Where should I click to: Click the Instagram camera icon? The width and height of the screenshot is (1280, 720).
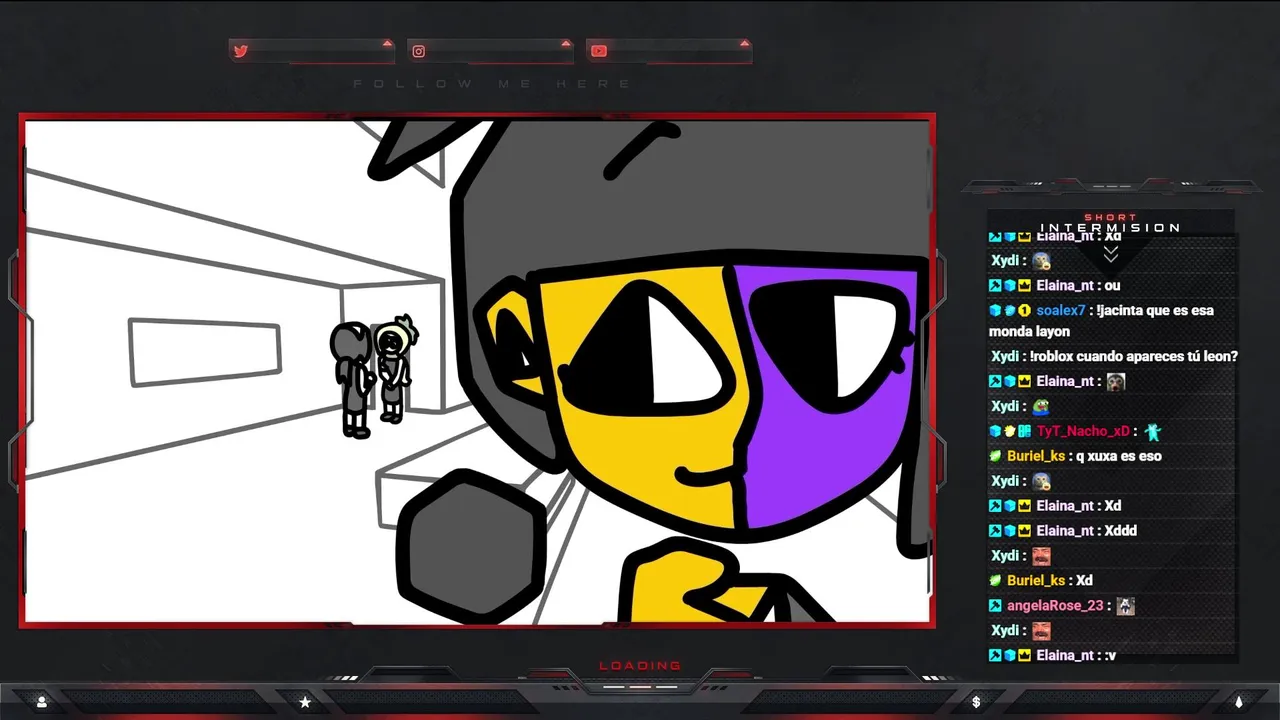[419, 51]
